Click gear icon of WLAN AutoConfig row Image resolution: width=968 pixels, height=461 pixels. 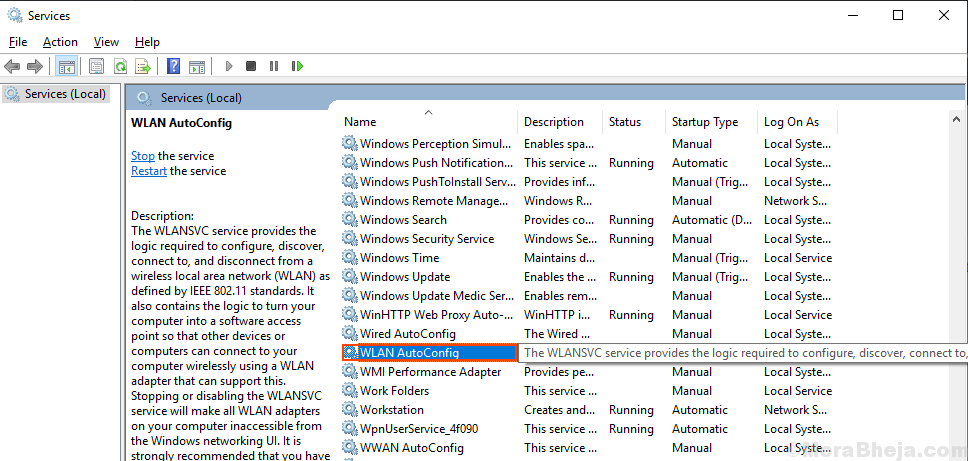pyautogui.click(x=351, y=353)
